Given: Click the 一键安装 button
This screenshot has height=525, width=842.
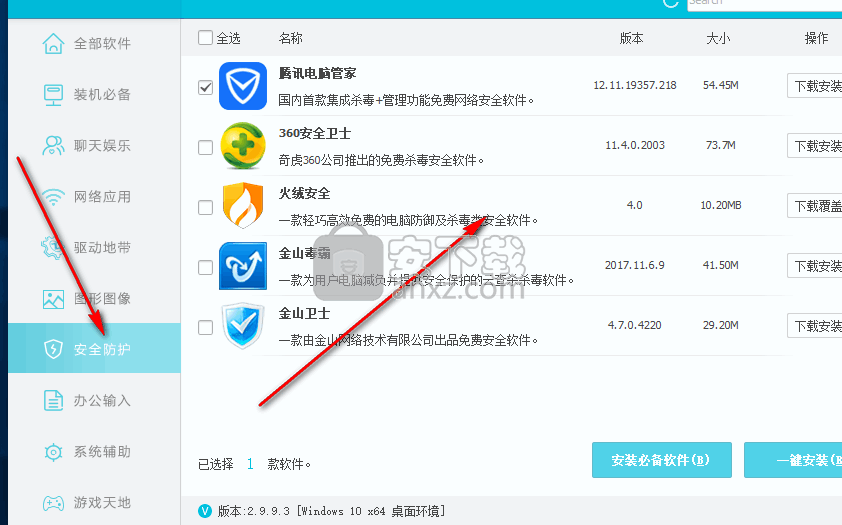Looking at the screenshot, I should 793,460.
